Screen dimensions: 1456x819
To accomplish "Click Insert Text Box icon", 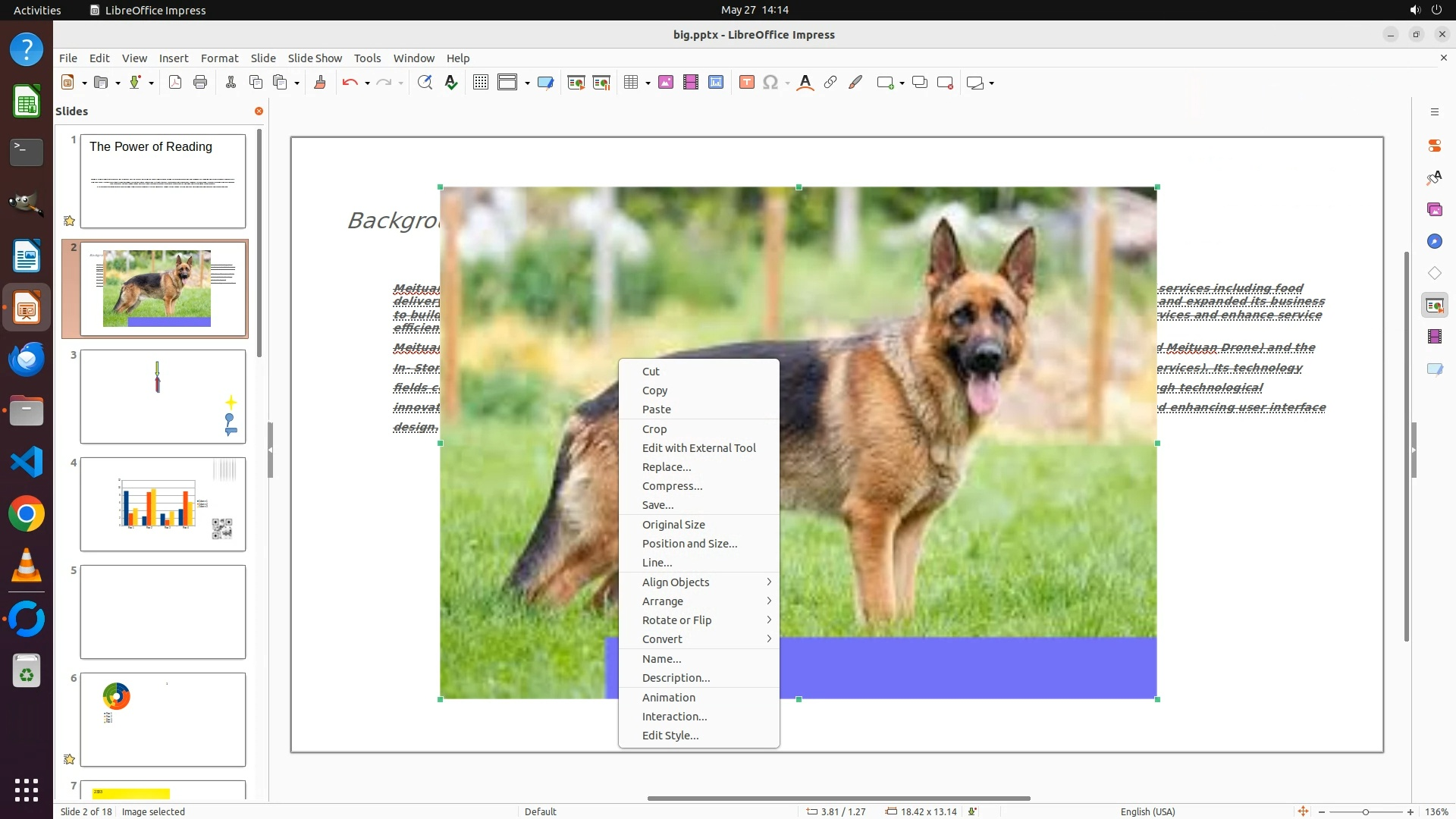I will tap(746, 83).
